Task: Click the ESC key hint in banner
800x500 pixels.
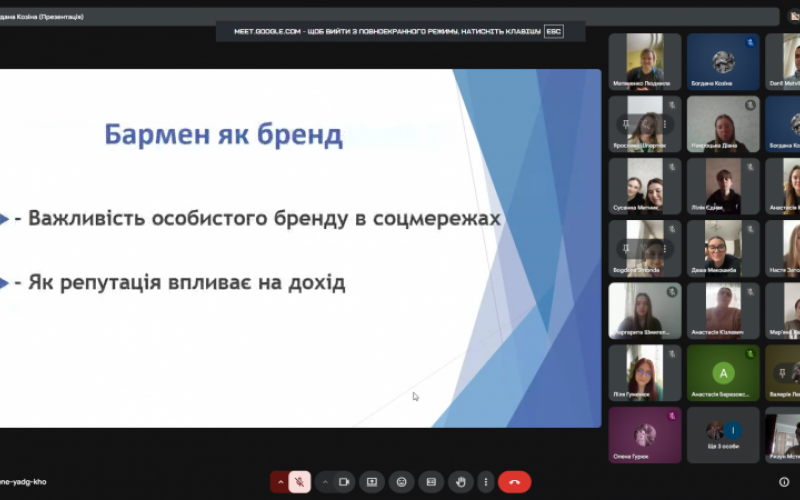Action: click(553, 32)
